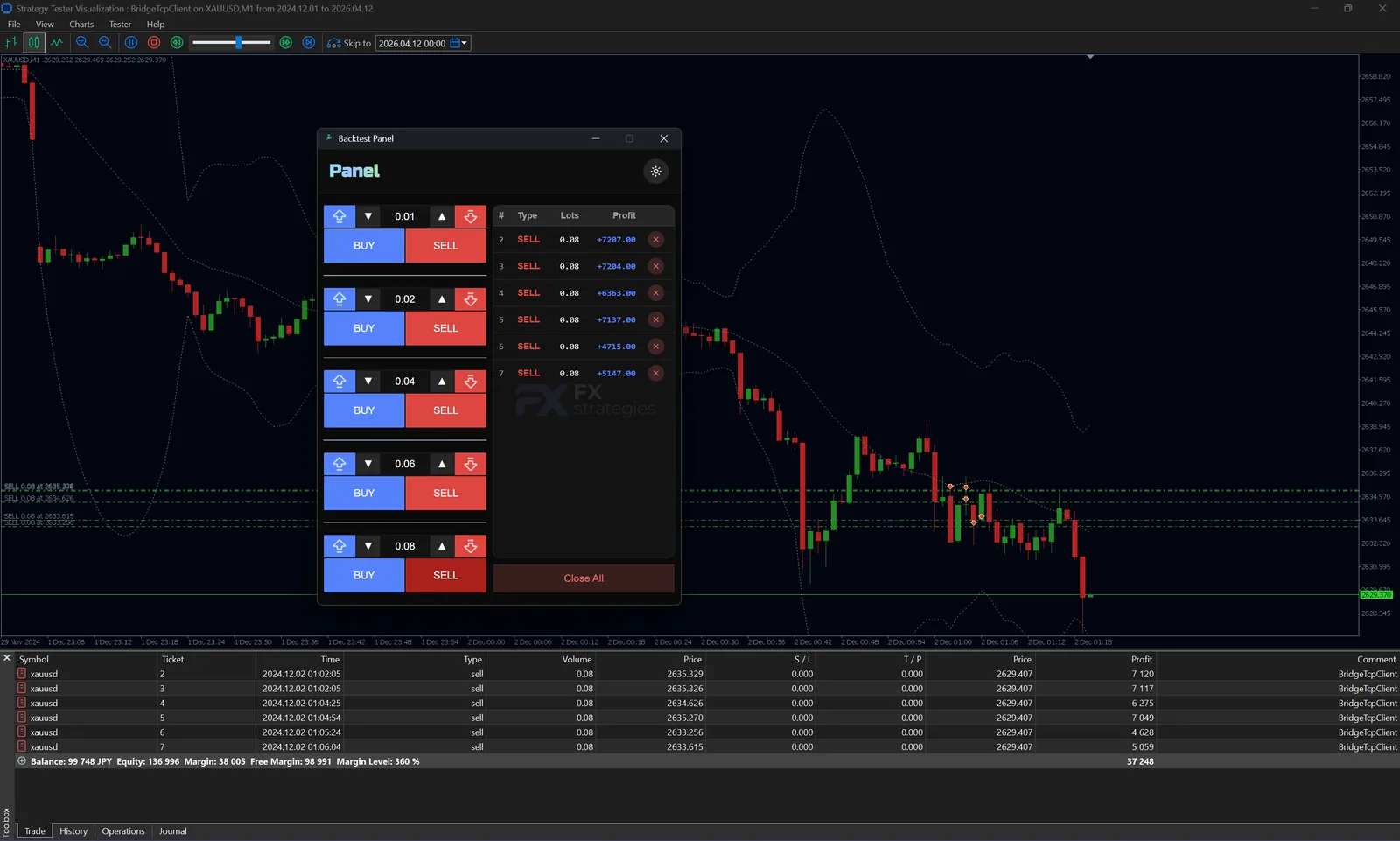1400x841 pixels.
Task: Click the blue up-arrow icon in the 0.01 row
Action: pyautogui.click(x=339, y=216)
